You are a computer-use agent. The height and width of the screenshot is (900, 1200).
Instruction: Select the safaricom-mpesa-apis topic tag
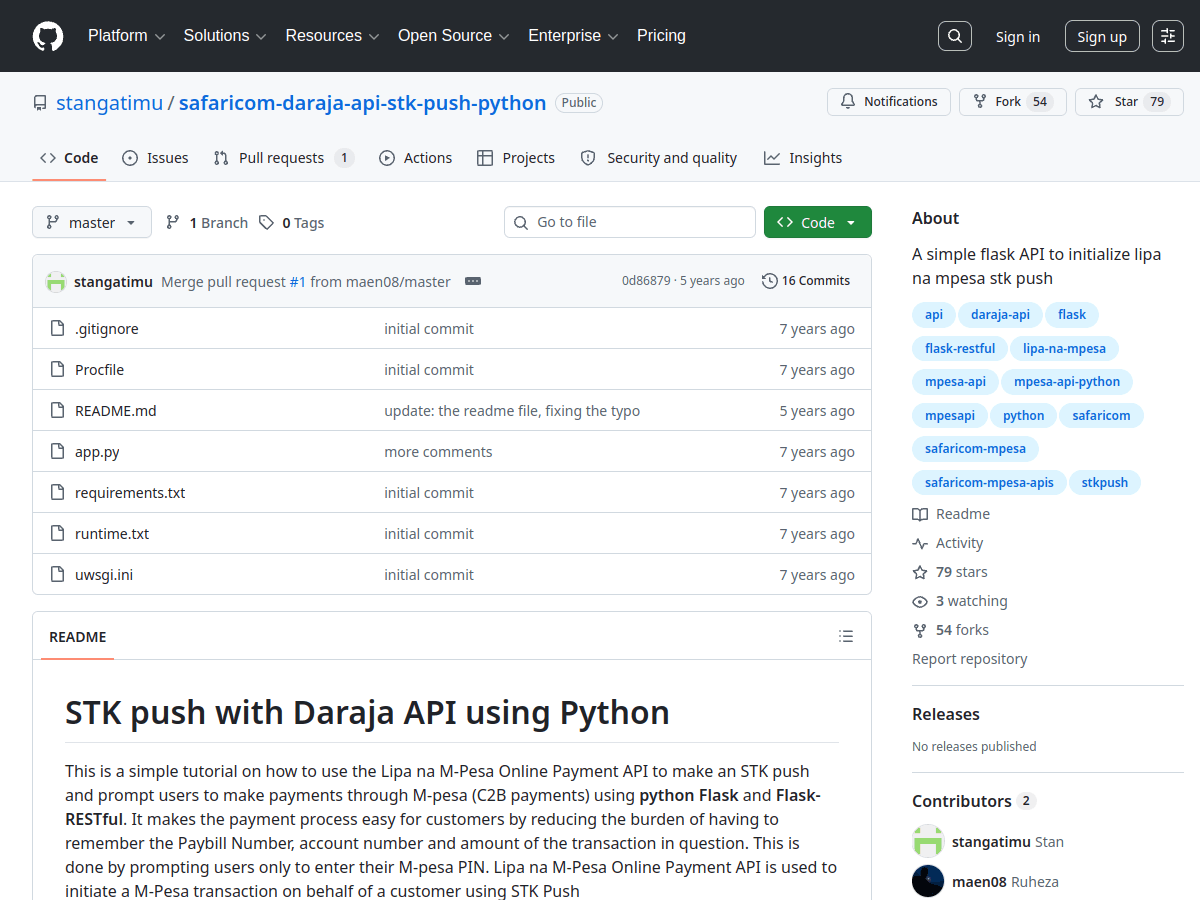tap(989, 483)
